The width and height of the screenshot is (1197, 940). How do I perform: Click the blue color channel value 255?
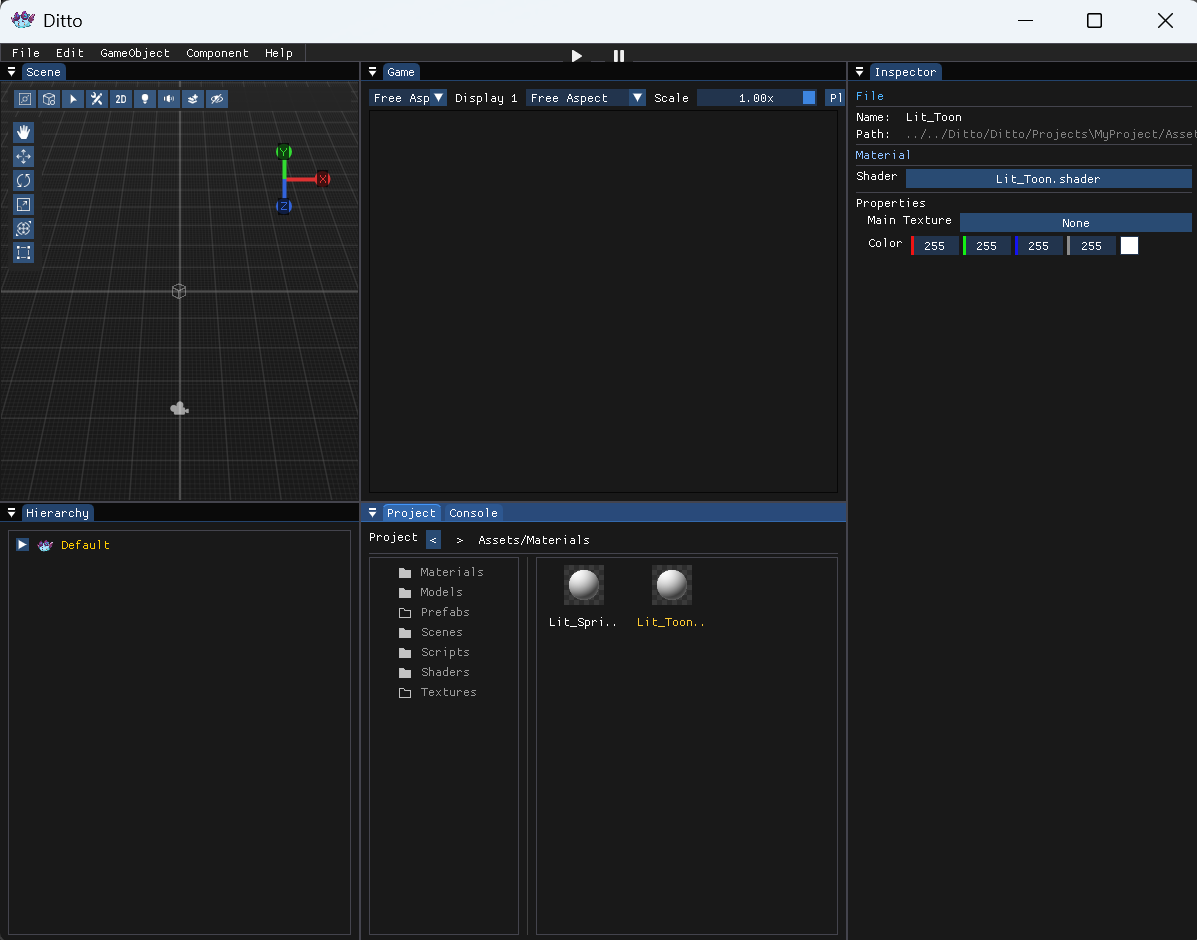(1038, 246)
